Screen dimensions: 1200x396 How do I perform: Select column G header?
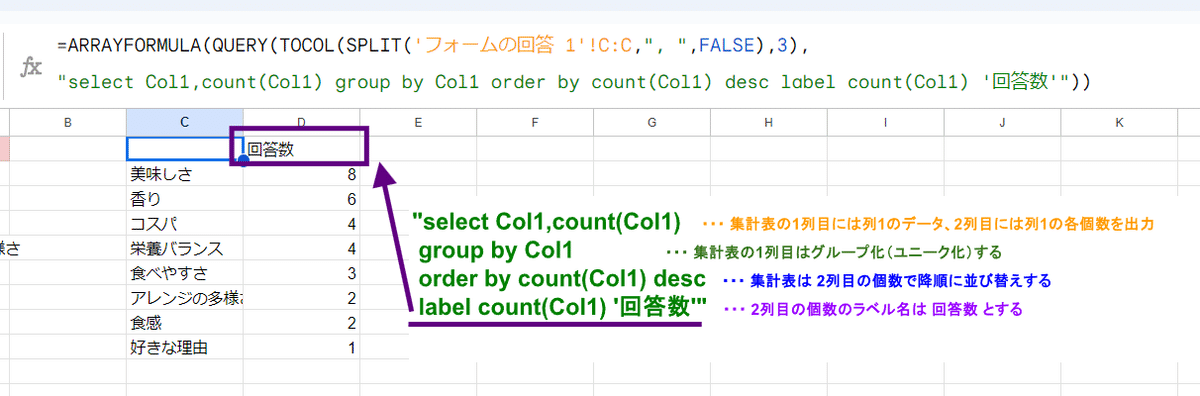(x=652, y=123)
